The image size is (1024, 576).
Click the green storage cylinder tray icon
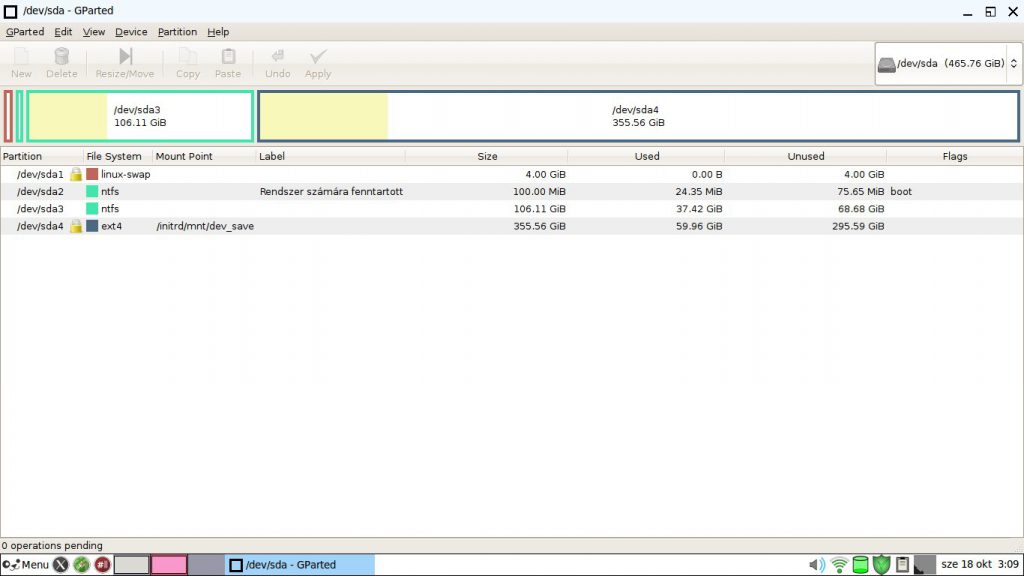click(861, 564)
